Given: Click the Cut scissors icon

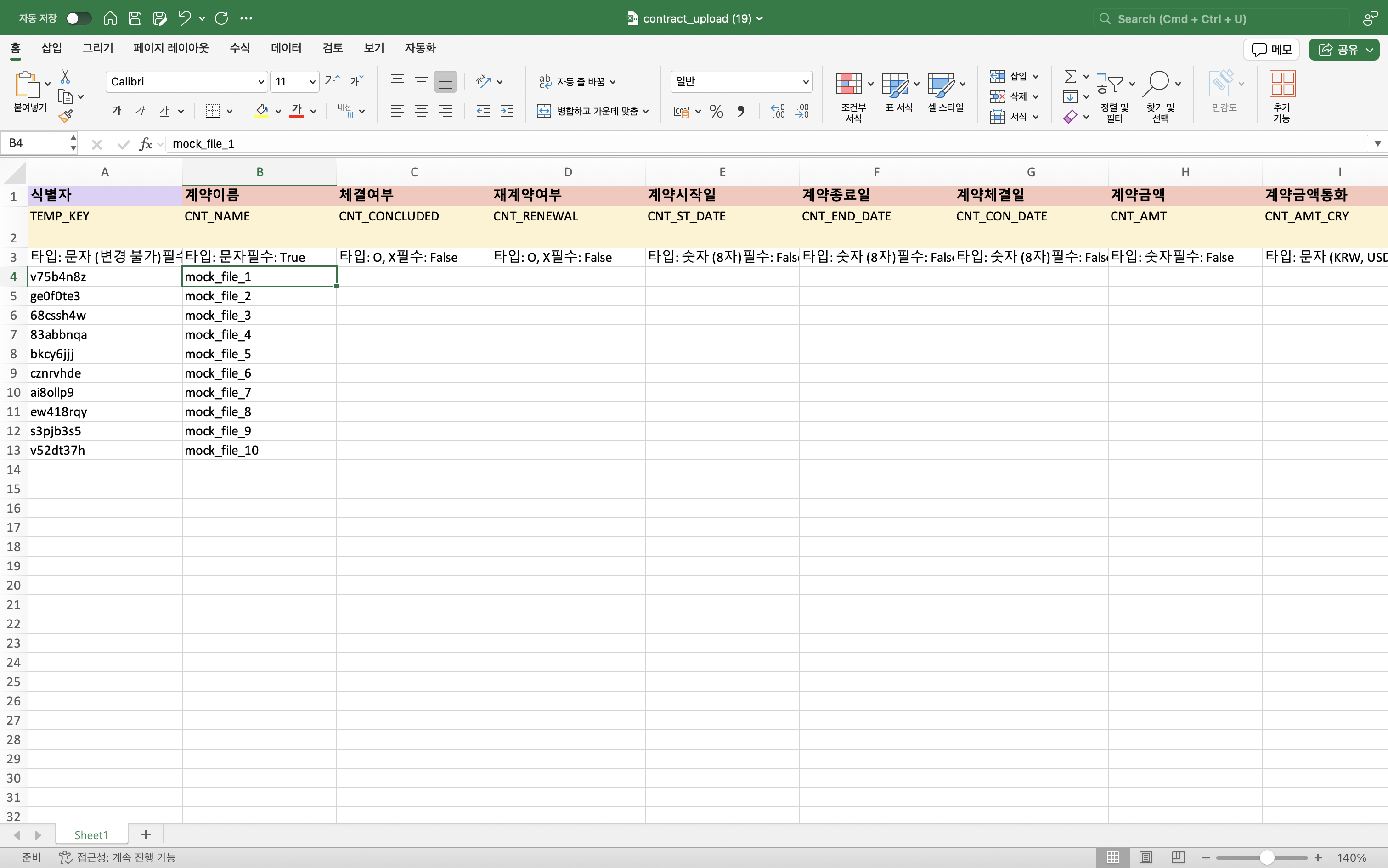Looking at the screenshot, I should point(65,77).
